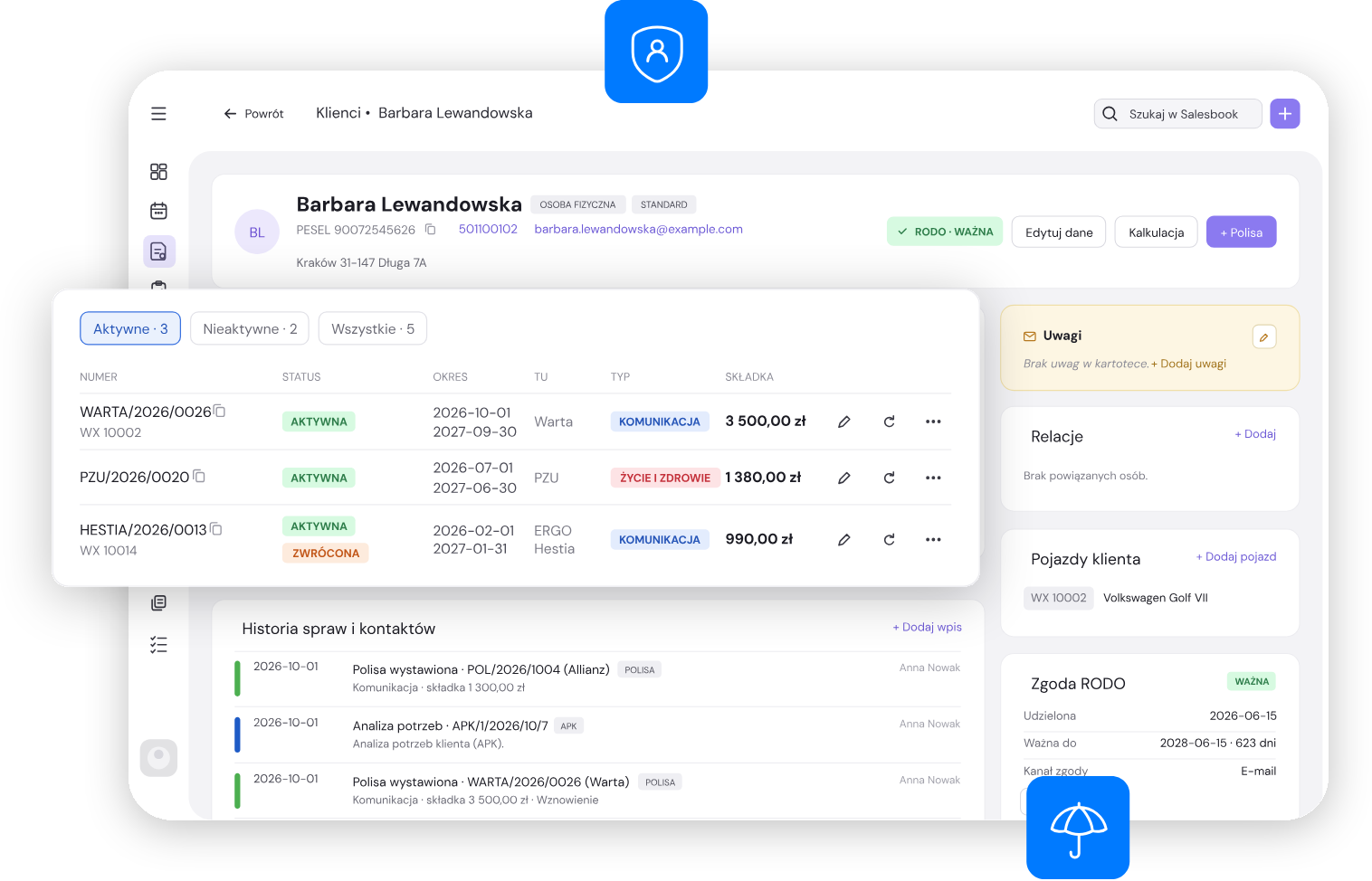Edit the WARTA/2026/0026 policy with pencil
Viewport: 1372px width, 881px height.
tap(843, 422)
